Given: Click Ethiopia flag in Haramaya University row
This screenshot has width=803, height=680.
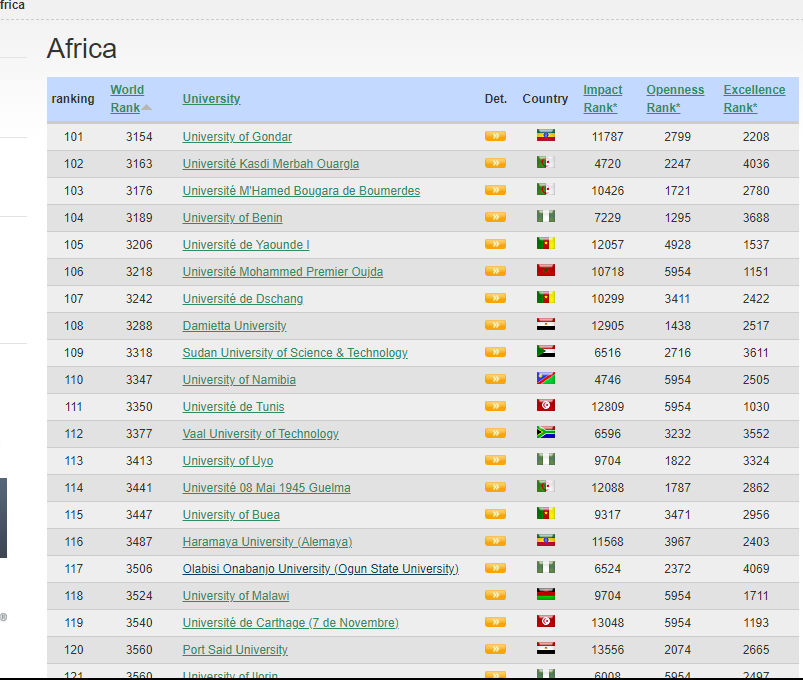Looking at the screenshot, I should pos(546,540).
